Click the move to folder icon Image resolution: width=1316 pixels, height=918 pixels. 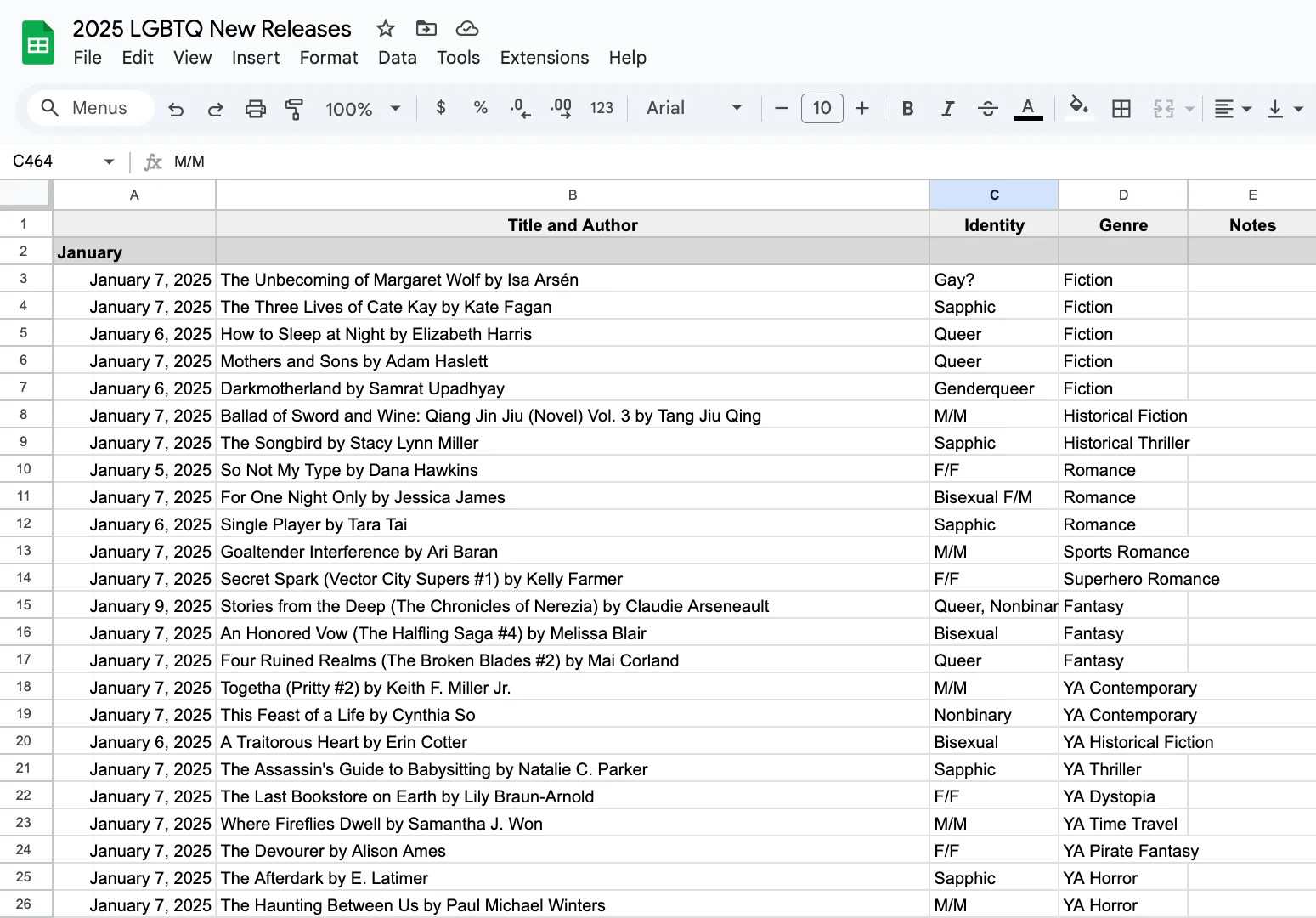point(426,29)
